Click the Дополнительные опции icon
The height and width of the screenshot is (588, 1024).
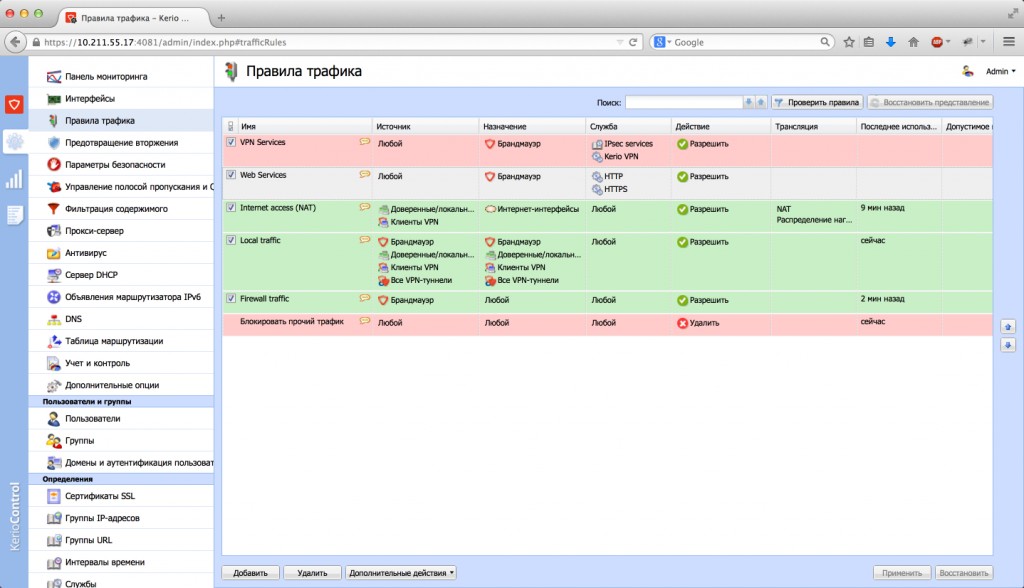[54, 385]
